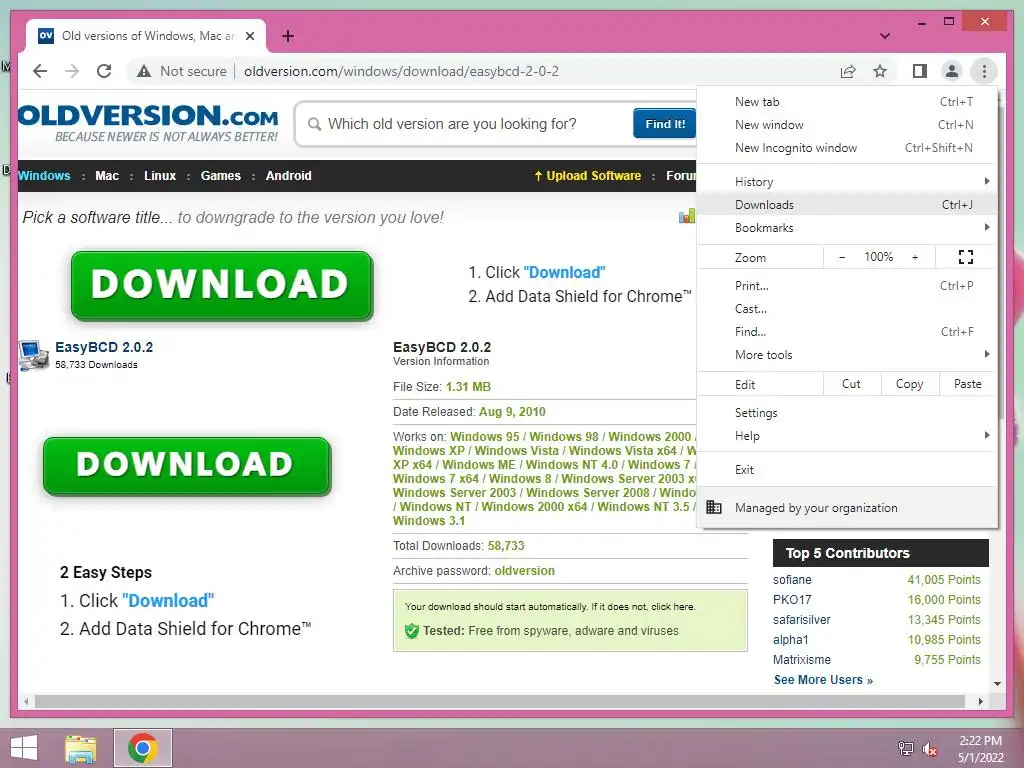Click the horizontal scrollbar right arrow
The width and height of the screenshot is (1024, 768).
click(x=980, y=701)
